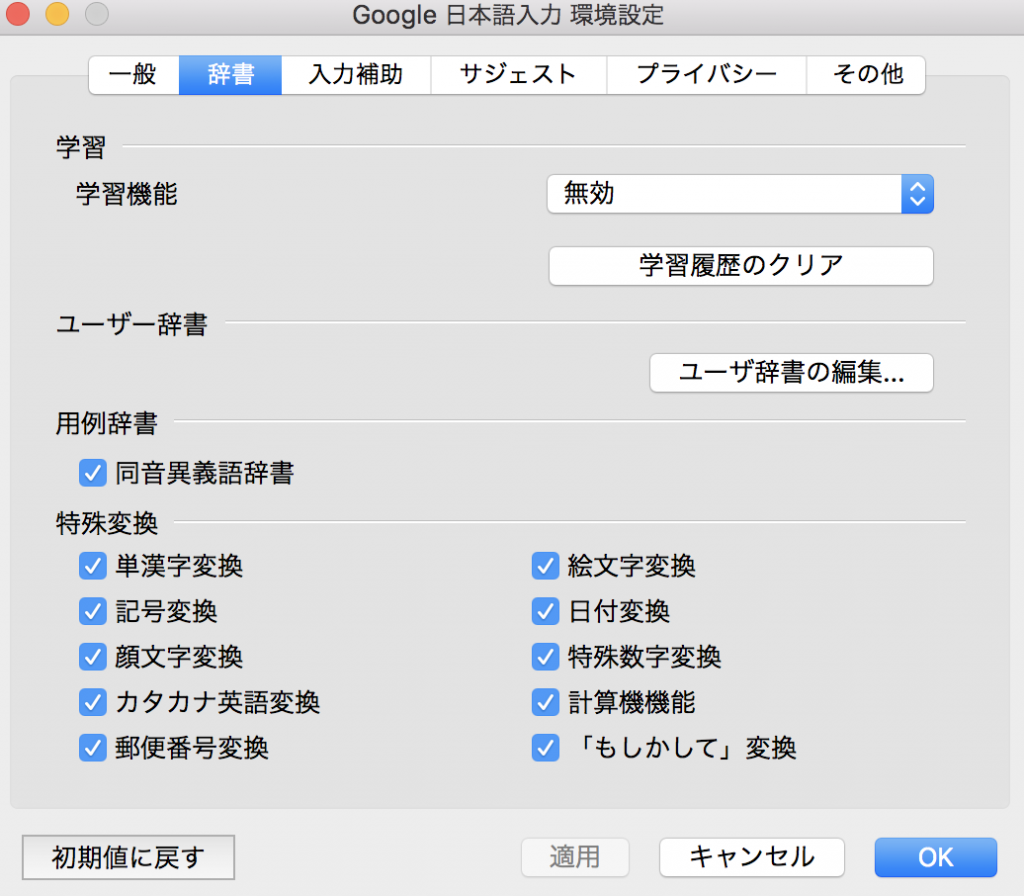Viewport: 1024px width, 896px height.
Task: Click the 学習履歴のクリア button
Action: click(740, 266)
